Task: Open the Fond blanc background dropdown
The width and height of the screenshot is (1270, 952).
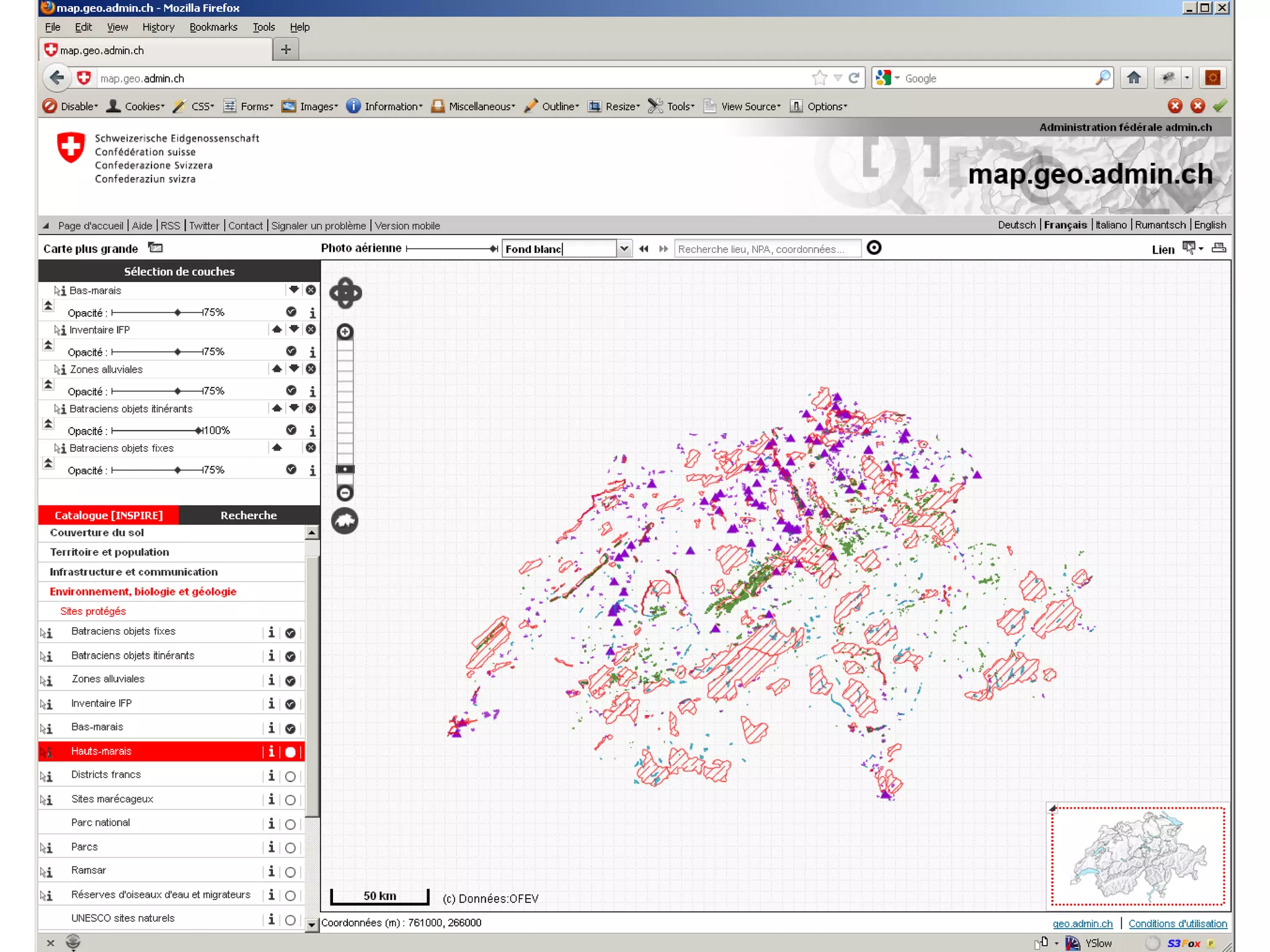Action: click(624, 249)
